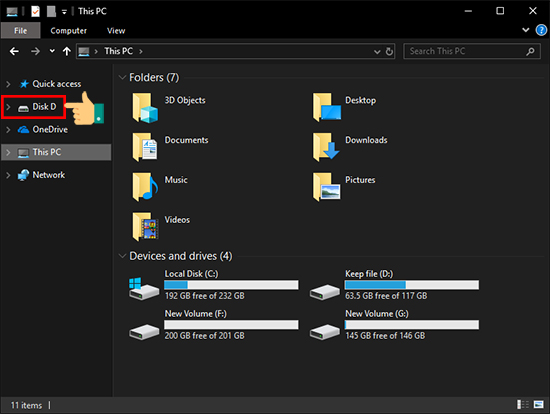Open the Downloads folder icon
The height and width of the screenshot is (414, 550).
tap(326, 147)
